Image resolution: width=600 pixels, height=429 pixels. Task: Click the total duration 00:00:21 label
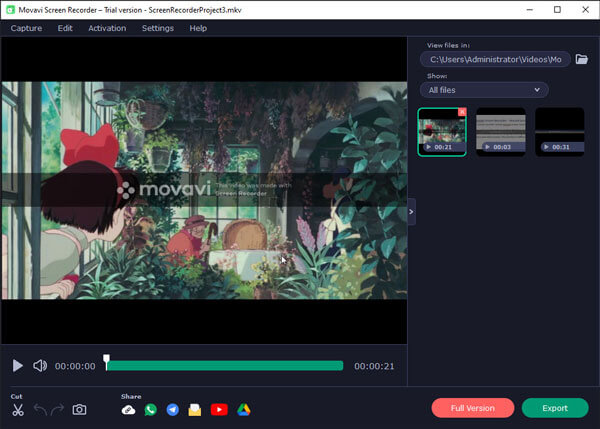click(374, 366)
